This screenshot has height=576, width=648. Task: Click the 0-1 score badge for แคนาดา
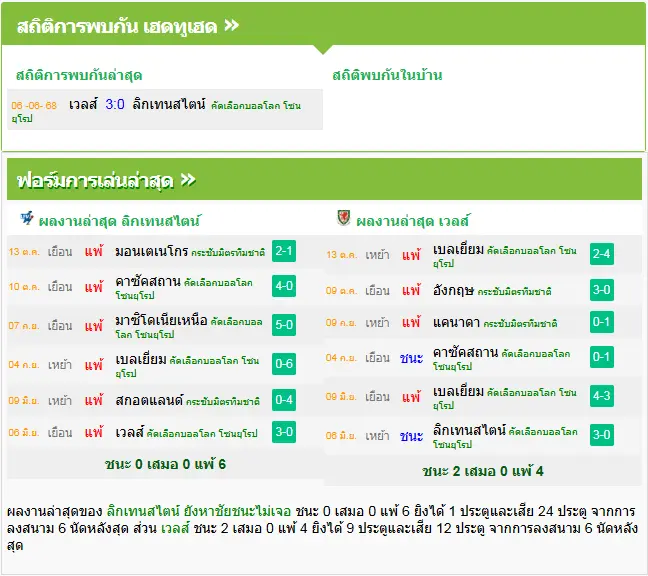click(x=602, y=322)
